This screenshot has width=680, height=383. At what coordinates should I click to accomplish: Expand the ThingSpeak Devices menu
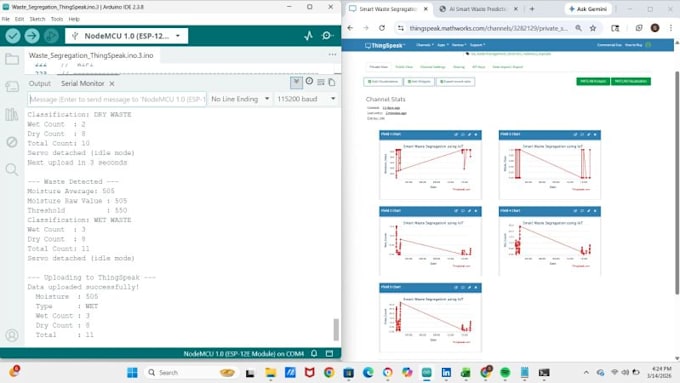coord(459,45)
